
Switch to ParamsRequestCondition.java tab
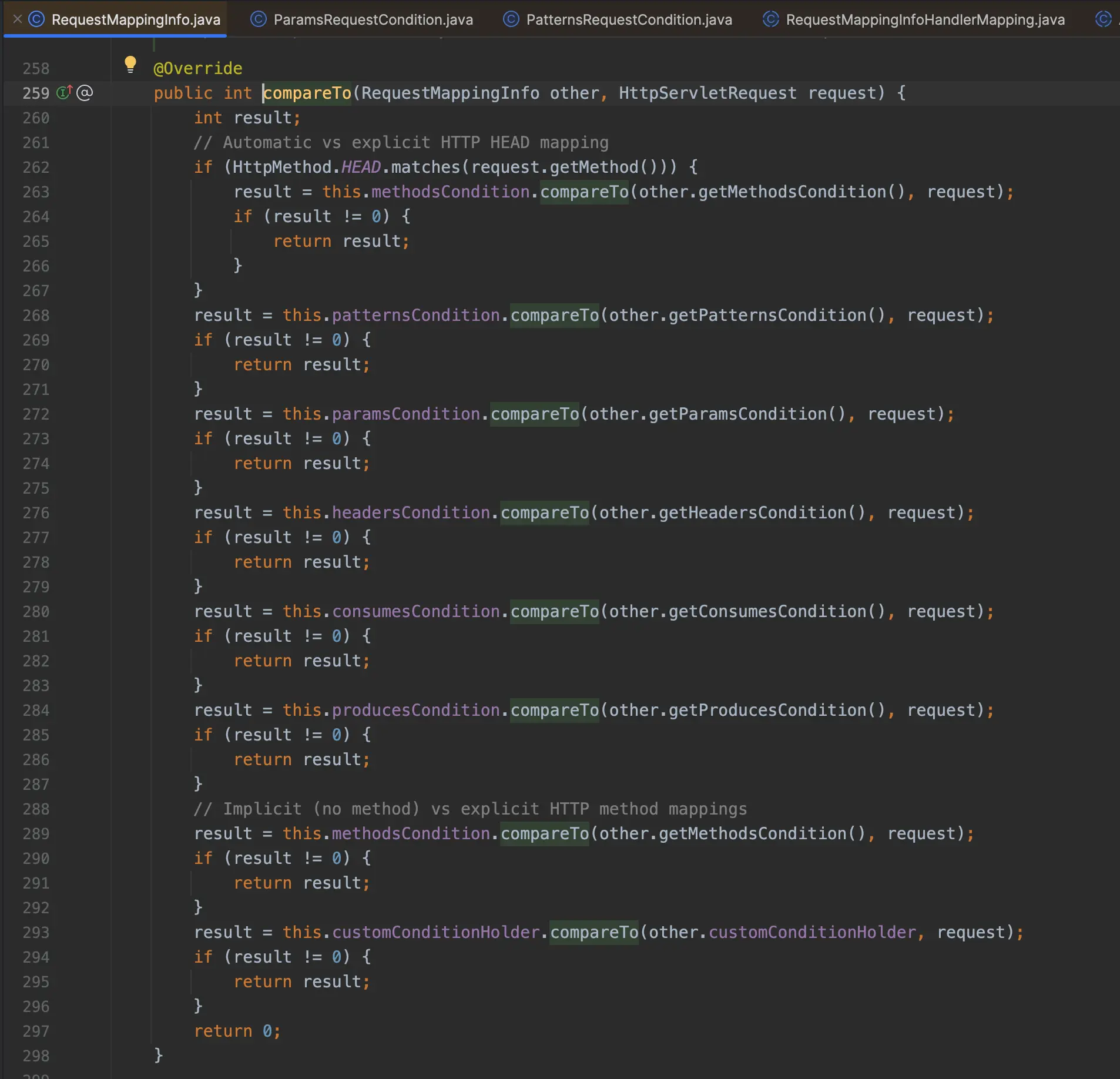click(x=361, y=19)
